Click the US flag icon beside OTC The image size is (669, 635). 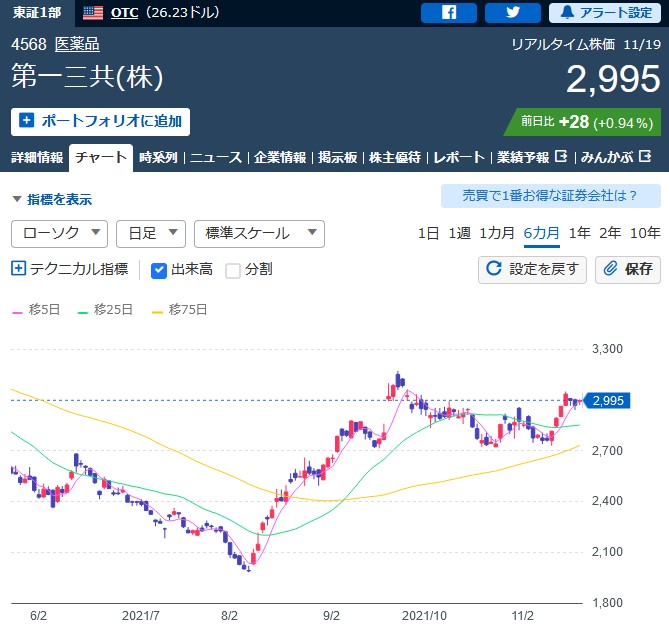pos(93,13)
